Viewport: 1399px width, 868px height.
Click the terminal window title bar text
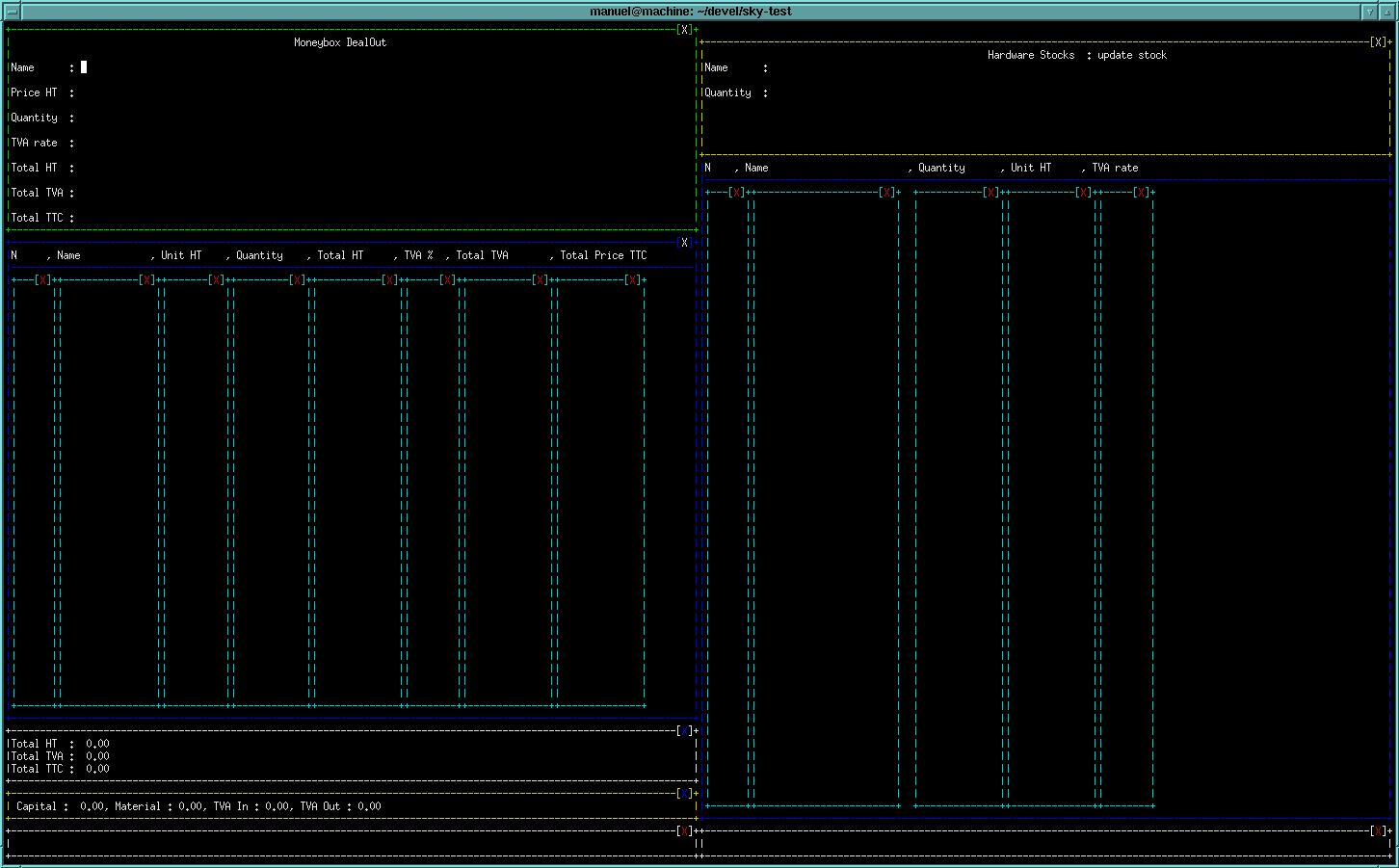pyautogui.click(x=691, y=12)
